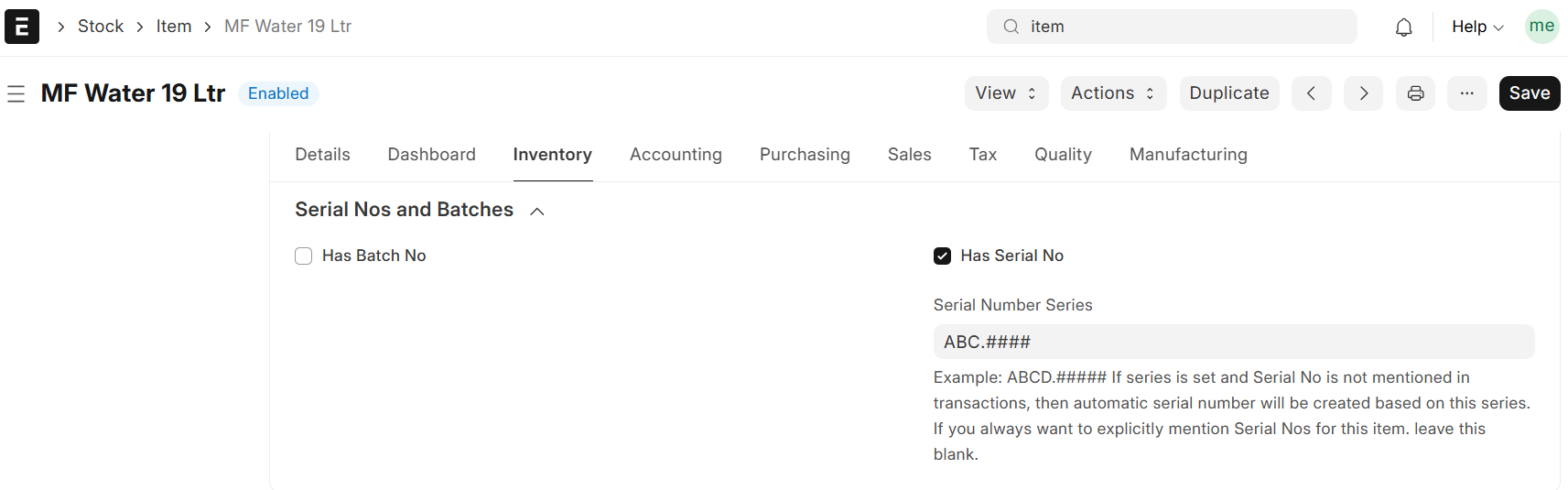Click the Duplicate button
This screenshot has height=490, width=1568.
tap(1228, 93)
